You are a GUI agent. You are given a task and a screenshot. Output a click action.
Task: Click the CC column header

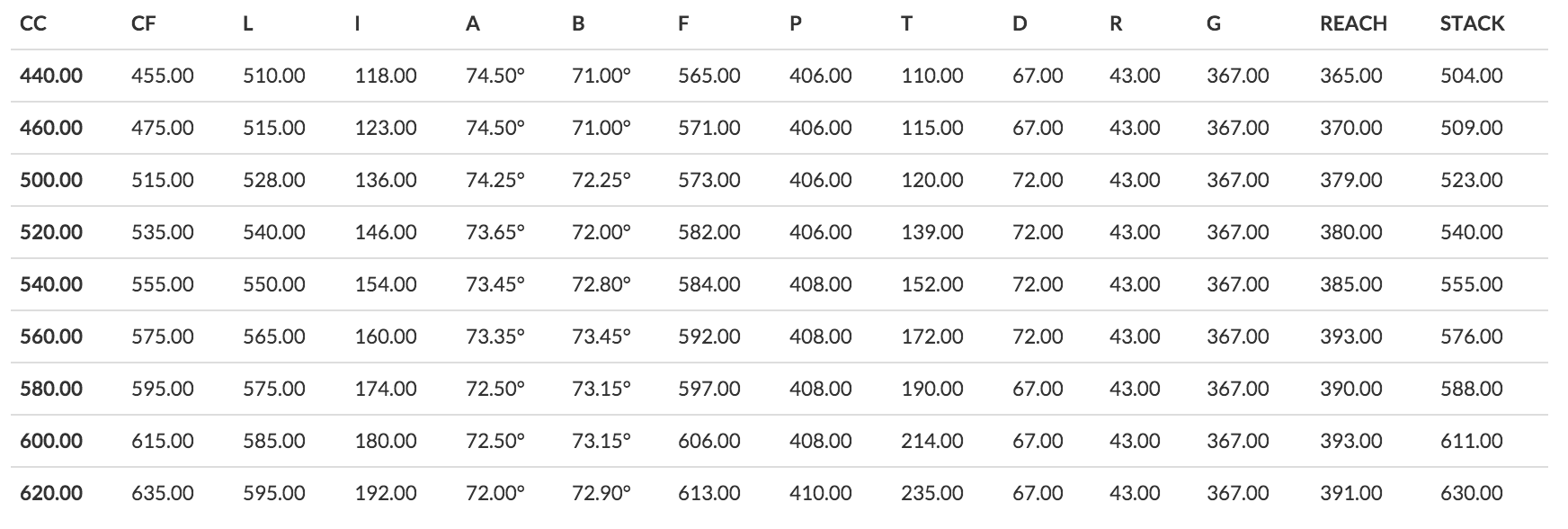tap(33, 24)
